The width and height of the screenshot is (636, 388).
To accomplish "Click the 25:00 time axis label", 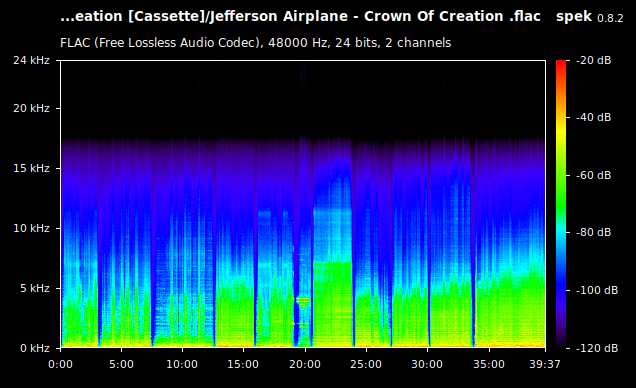I will tap(366, 364).
